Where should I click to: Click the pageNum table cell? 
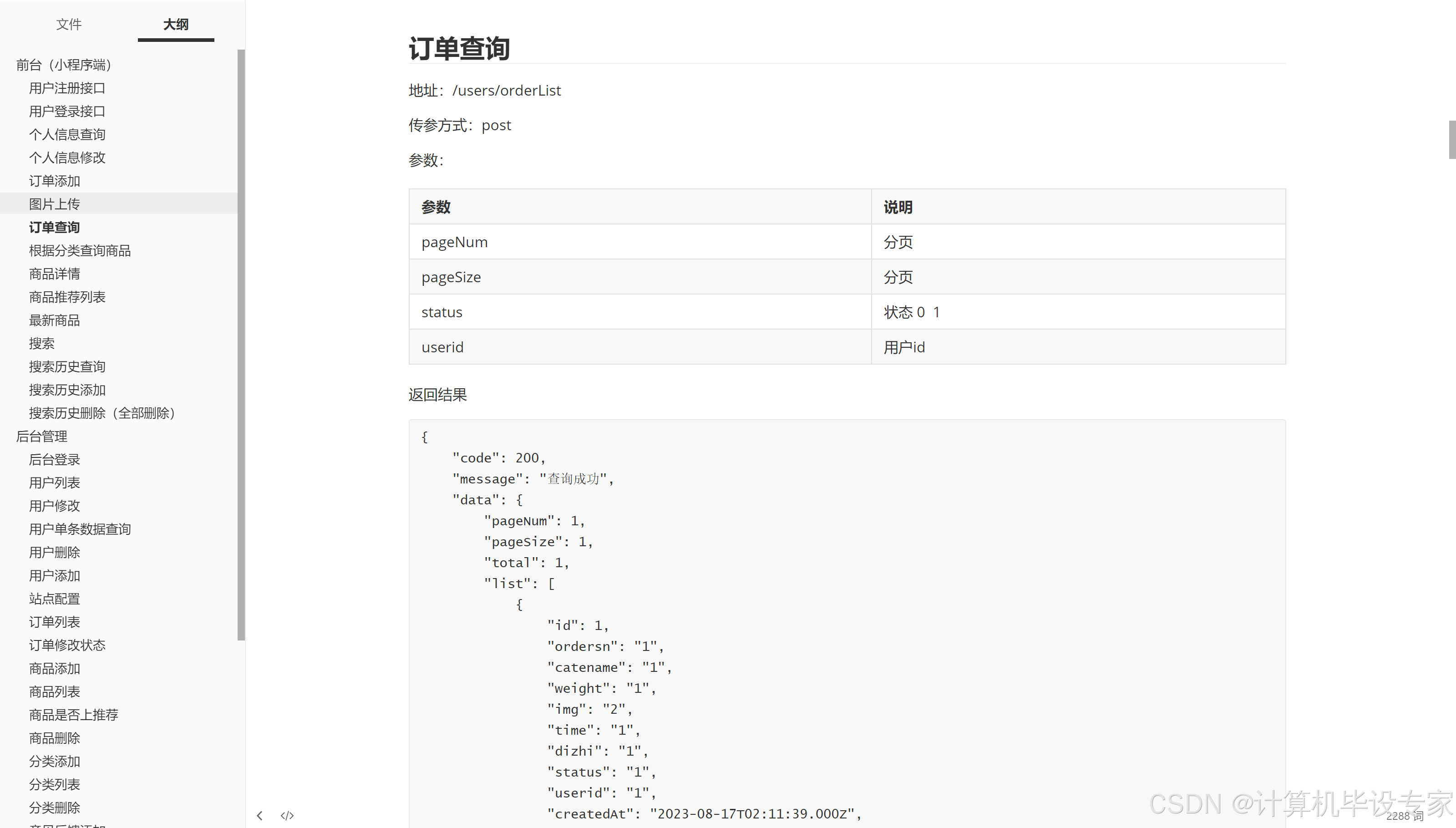(x=455, y=242)
